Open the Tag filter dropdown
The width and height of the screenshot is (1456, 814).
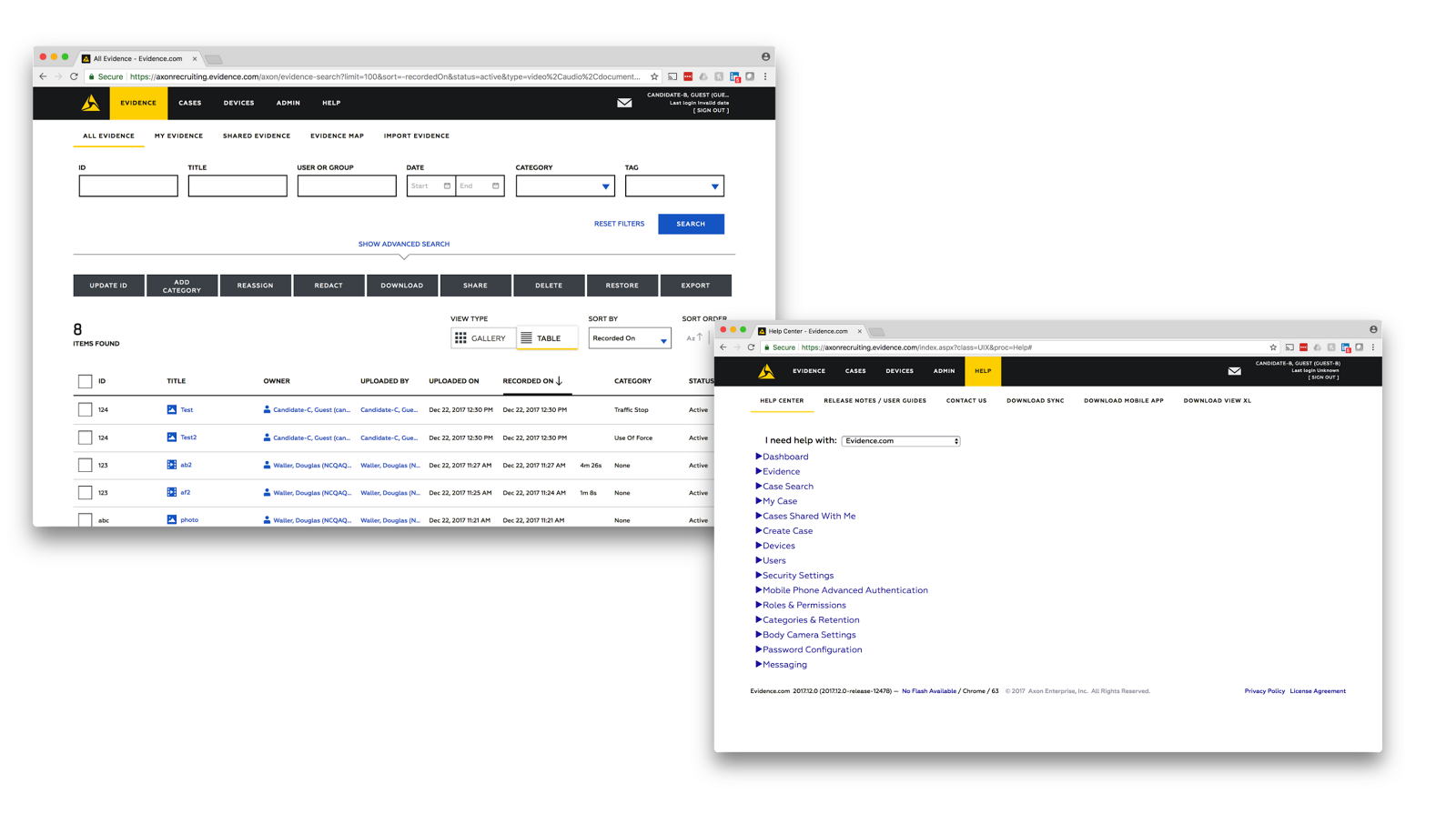[674, 186]
